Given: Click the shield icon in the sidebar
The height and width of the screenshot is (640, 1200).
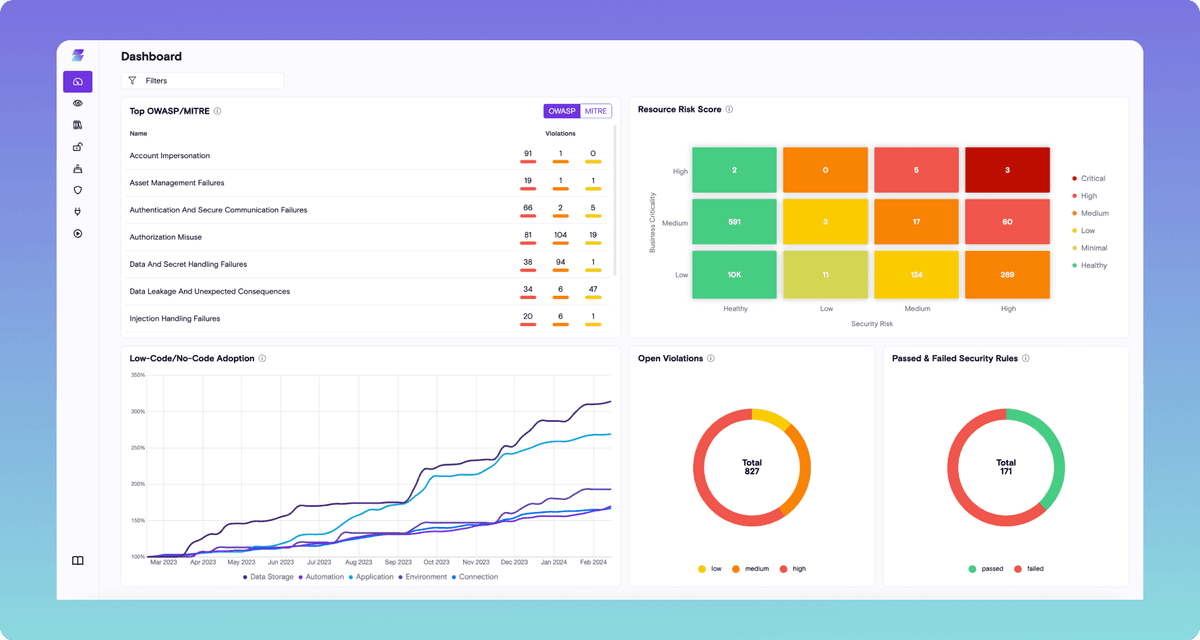Looking at the screenshot, I should pos(78,190).
